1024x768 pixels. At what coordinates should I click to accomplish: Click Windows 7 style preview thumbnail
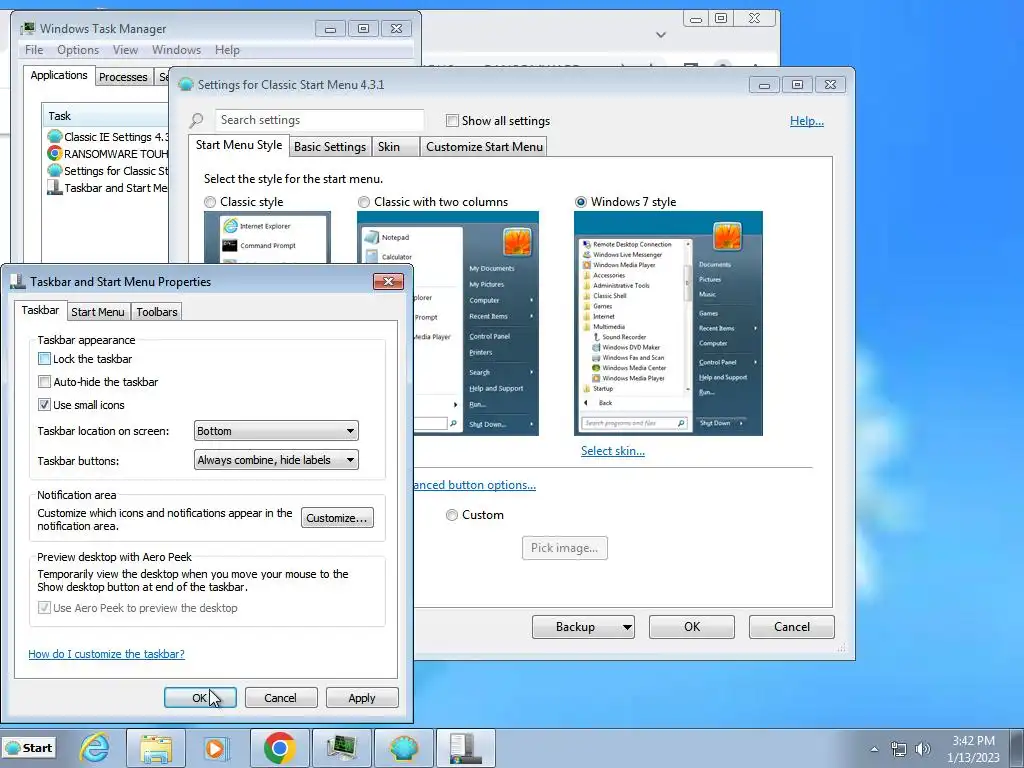click(668, 323)
